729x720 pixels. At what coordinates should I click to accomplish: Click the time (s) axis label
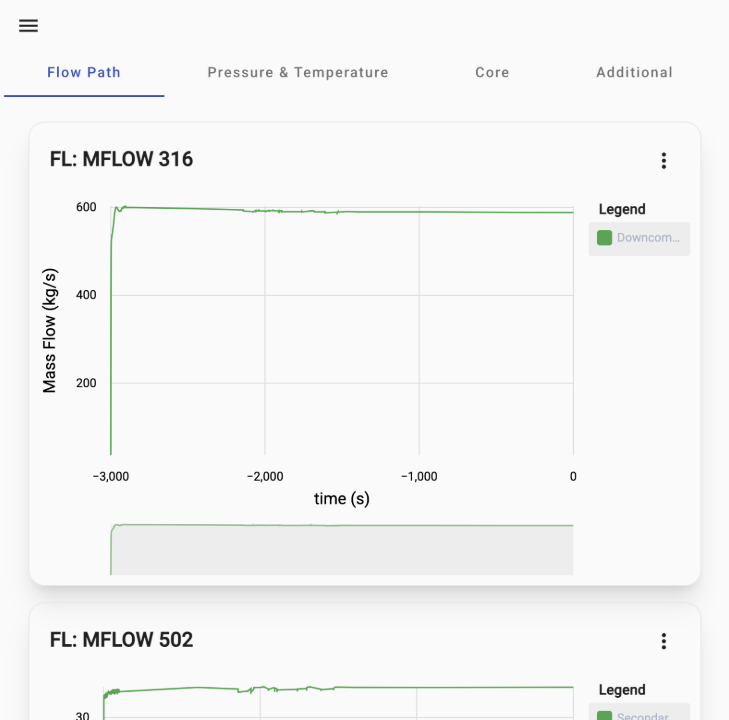(x=342, y=499)
